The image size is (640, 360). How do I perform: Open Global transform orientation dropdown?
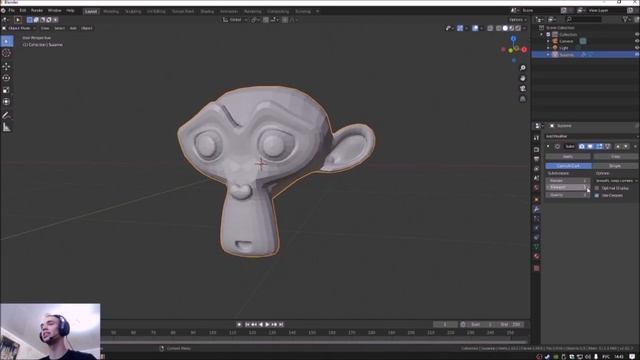(235, 20)
